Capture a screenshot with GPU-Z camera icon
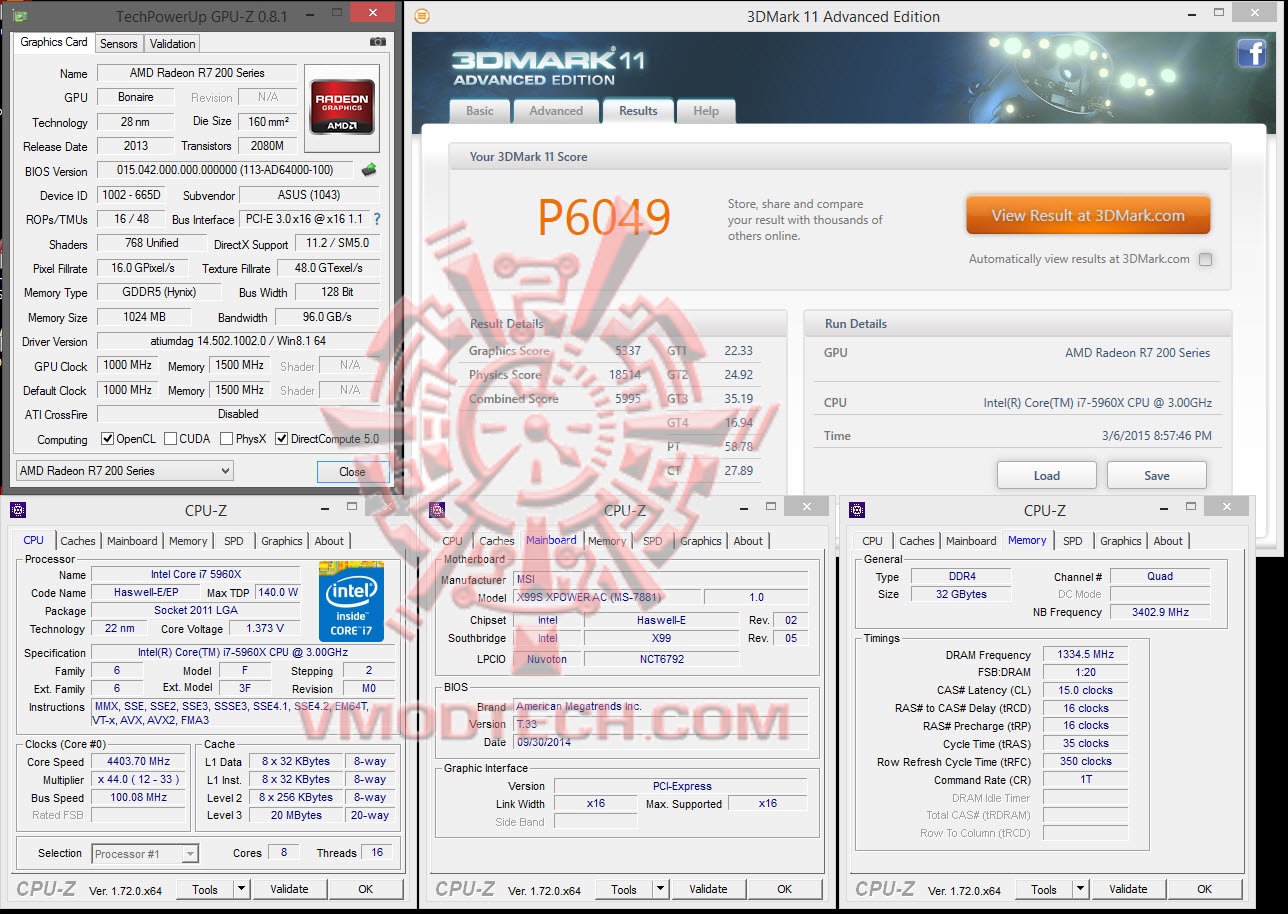 (x=377, y=42)
